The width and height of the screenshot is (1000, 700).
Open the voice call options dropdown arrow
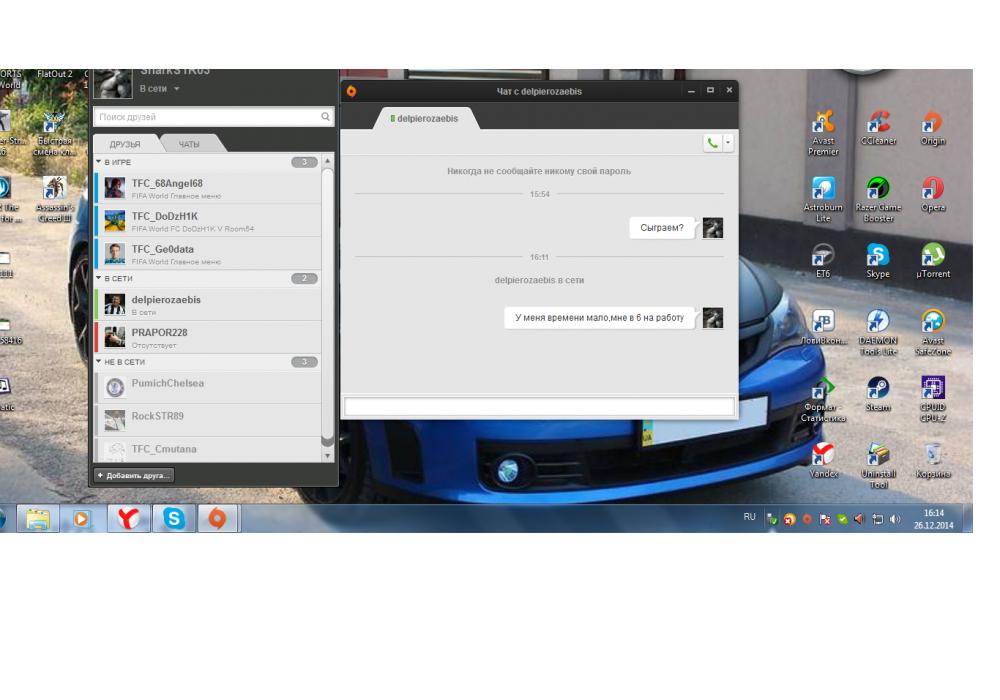point(728,143)
